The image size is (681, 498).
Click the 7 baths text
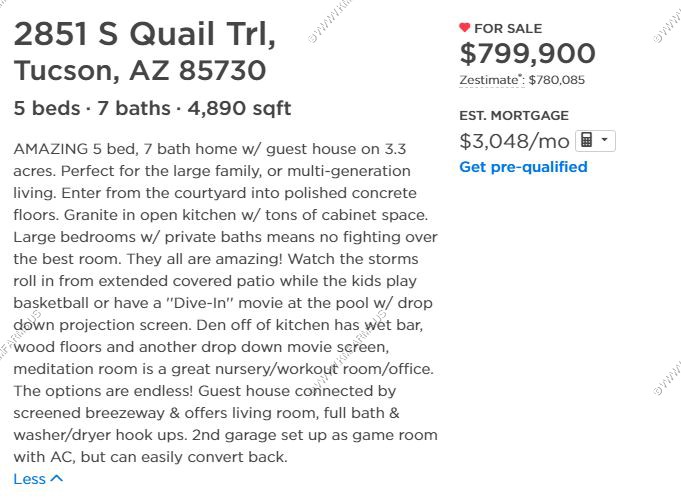(134, 108)
